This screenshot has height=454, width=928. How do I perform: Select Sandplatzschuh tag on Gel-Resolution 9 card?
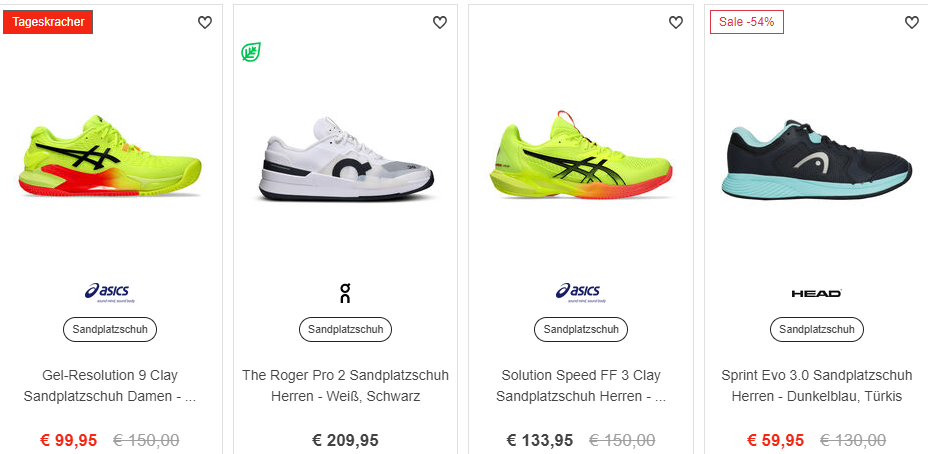pos(110,329)
